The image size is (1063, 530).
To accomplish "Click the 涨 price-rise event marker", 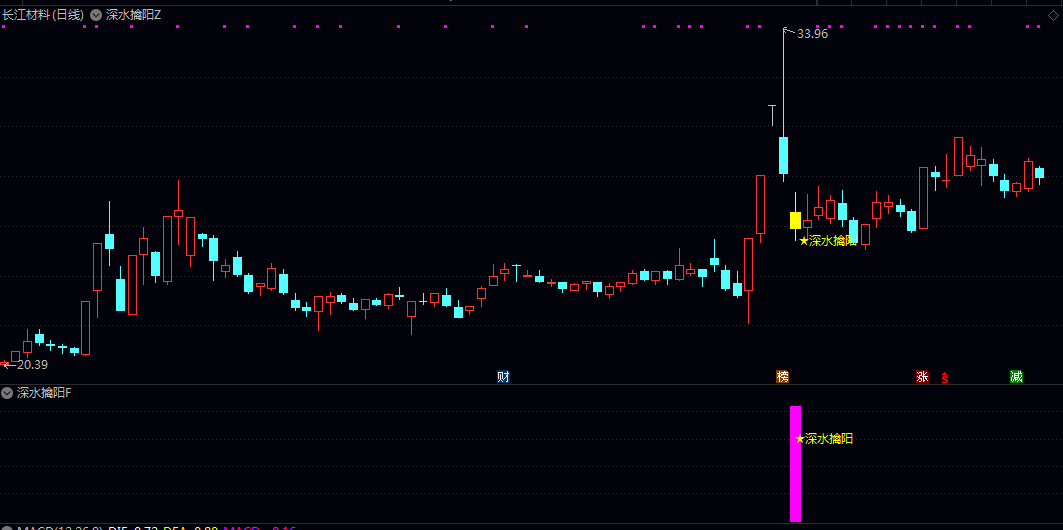I will [922, 377].
